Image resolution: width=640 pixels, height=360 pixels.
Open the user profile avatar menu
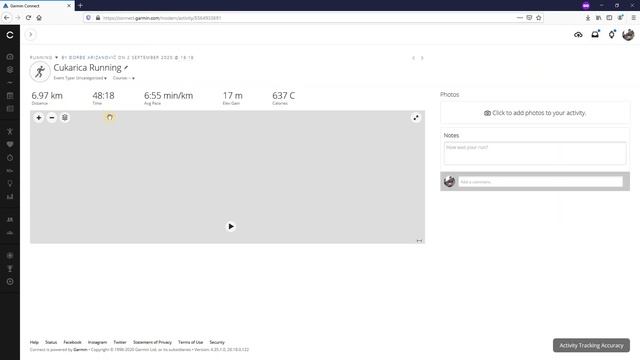coord(628,35)
